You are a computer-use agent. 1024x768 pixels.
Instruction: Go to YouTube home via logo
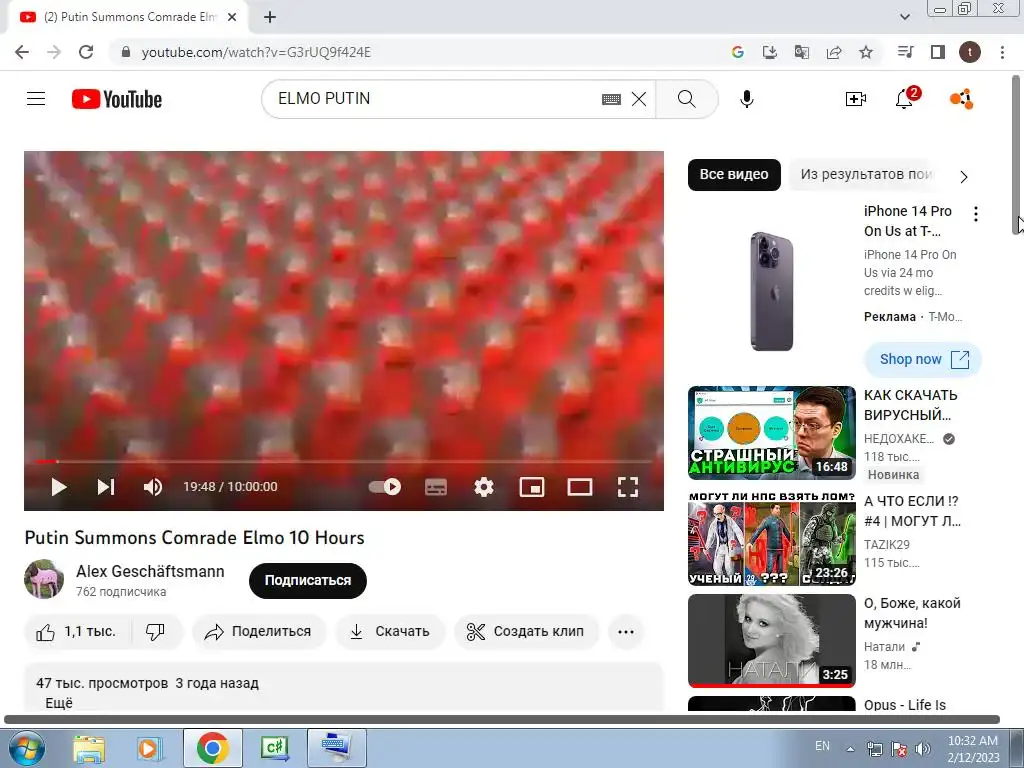(117, 99)
